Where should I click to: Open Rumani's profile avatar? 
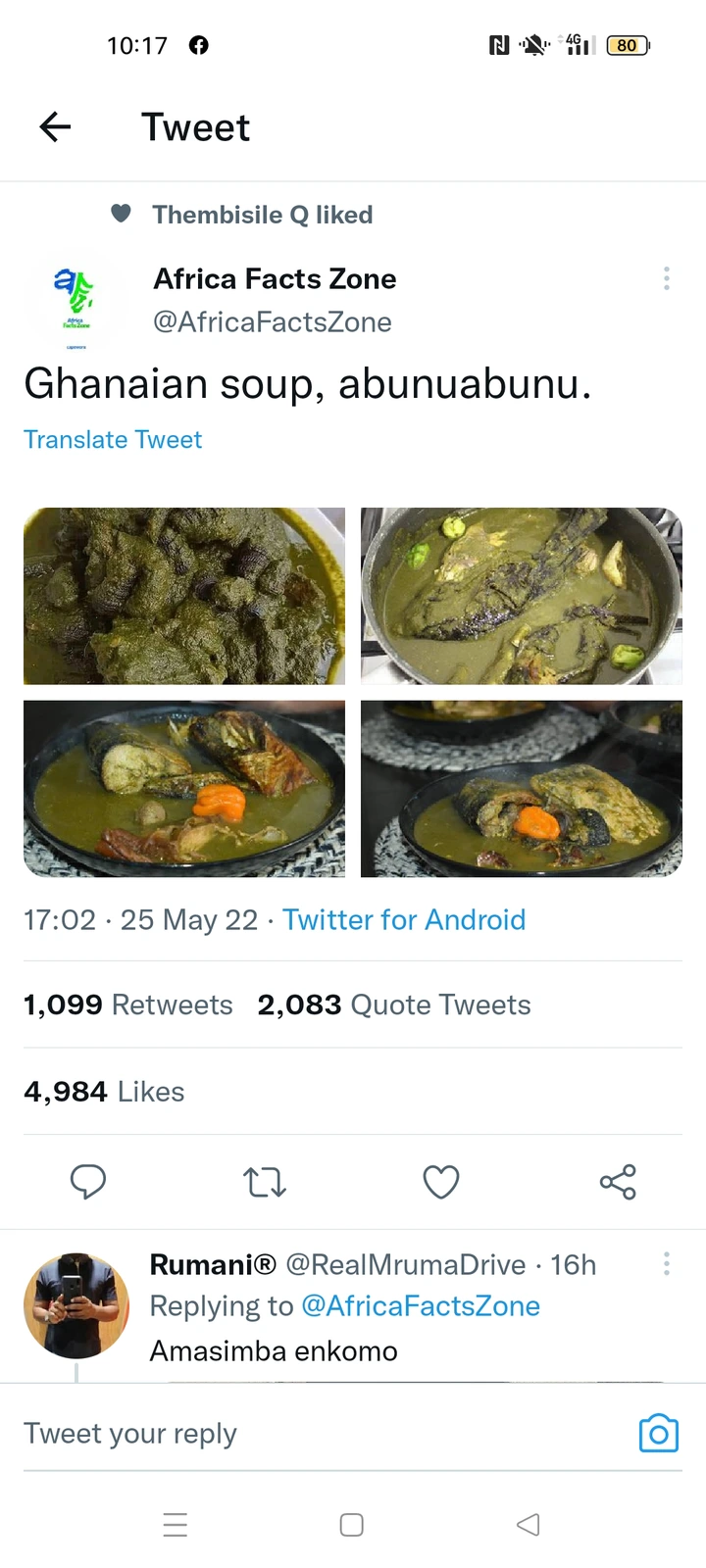coord(76,1305)
